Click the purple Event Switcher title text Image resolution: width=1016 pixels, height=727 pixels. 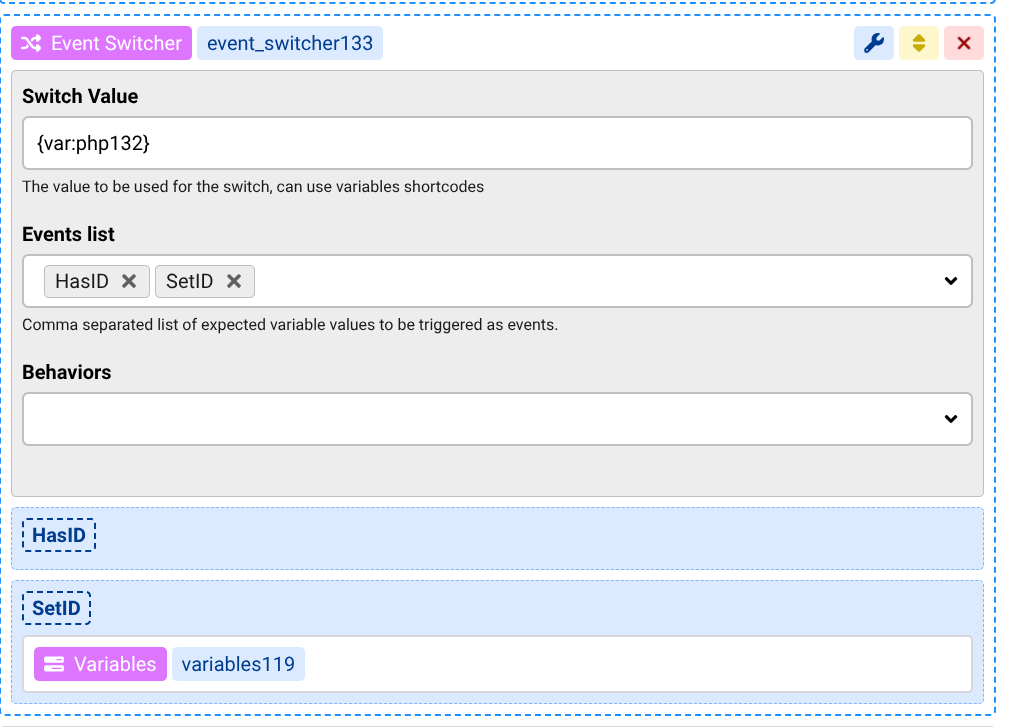point(116,43)
